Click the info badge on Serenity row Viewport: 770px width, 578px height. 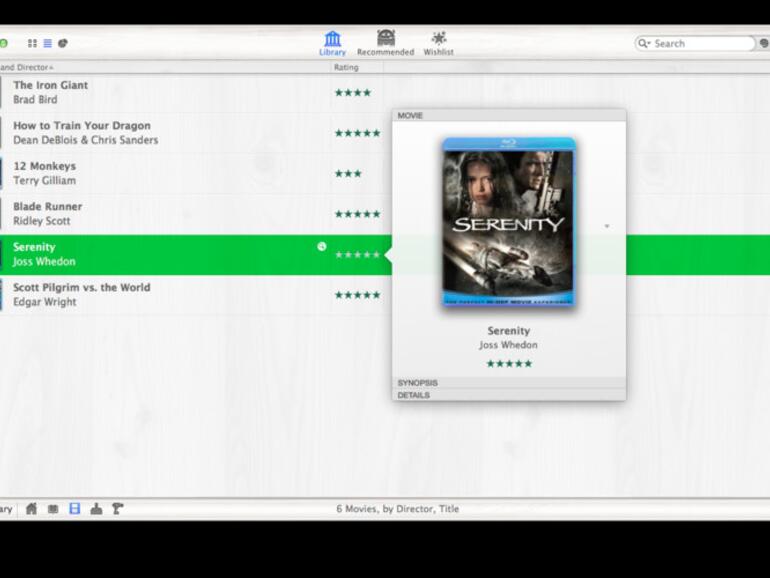pyautogui.click(x=322, y=247)
